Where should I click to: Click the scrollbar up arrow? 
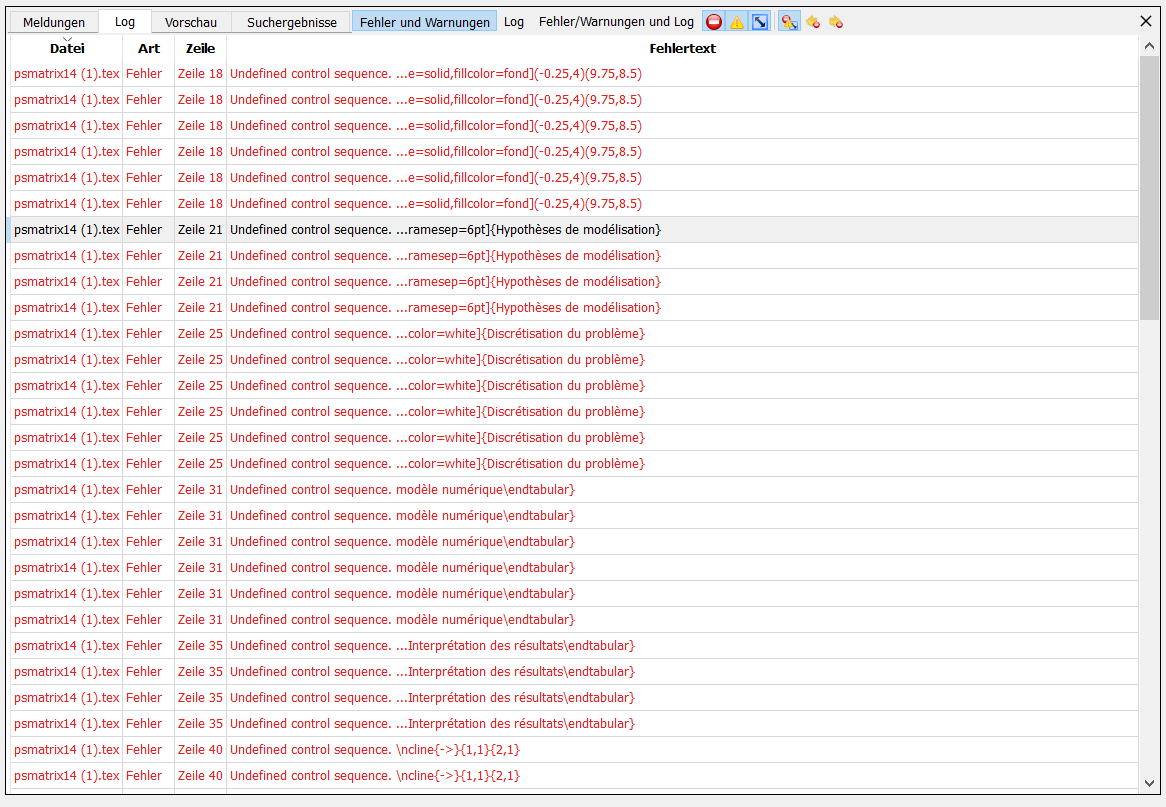point(1149,46)
